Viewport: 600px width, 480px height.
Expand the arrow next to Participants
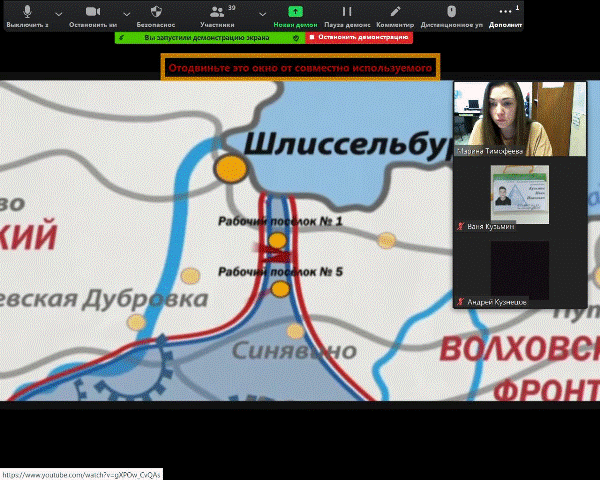click(262, 12)
